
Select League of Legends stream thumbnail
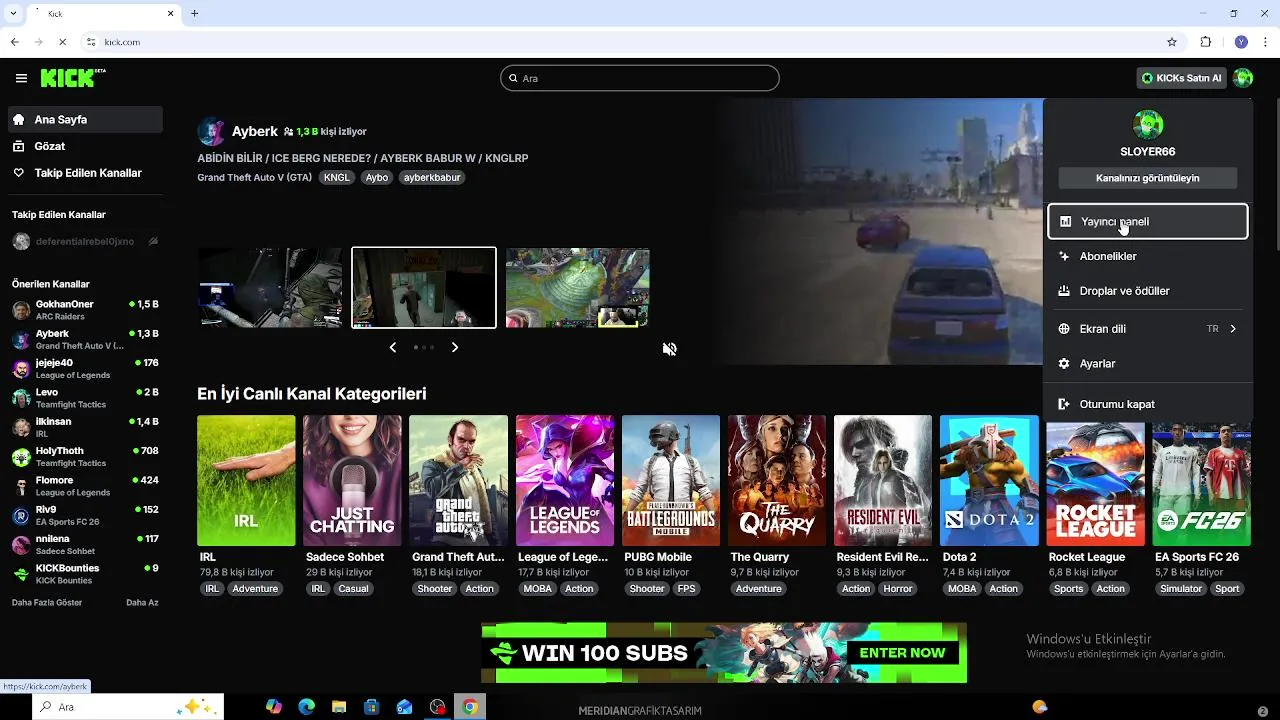click(x=578, y=287)
